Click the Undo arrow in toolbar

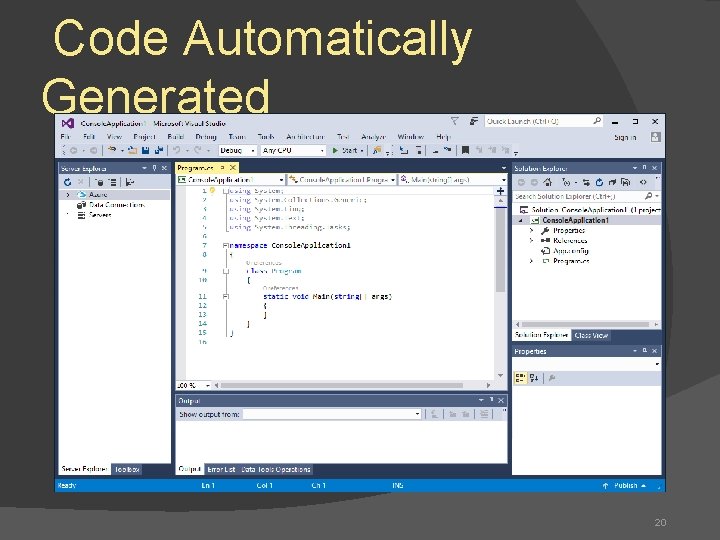[176, 150]
